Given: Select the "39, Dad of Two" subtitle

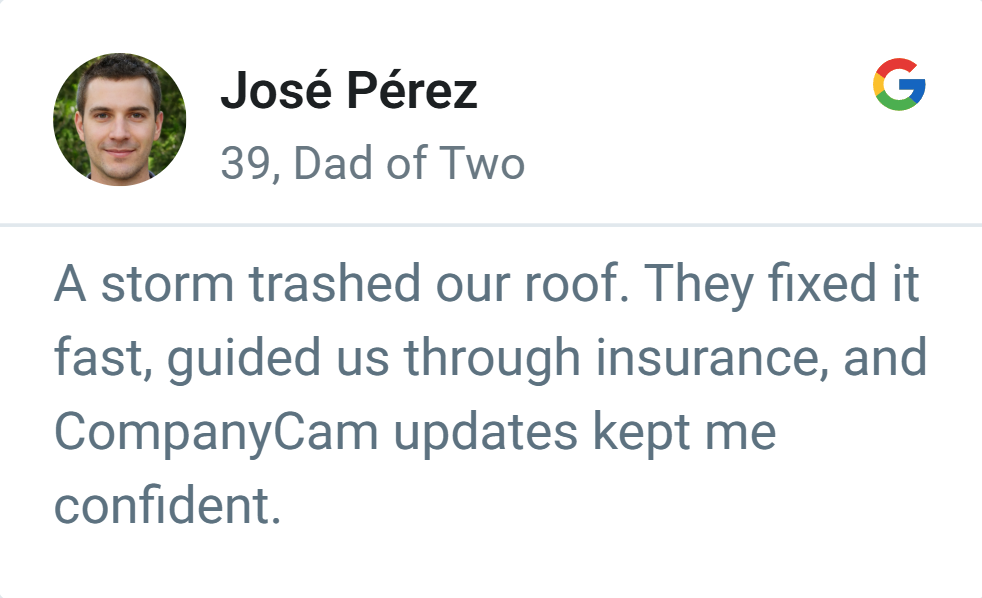Looking at the screenshot, I should click(372, 164).
